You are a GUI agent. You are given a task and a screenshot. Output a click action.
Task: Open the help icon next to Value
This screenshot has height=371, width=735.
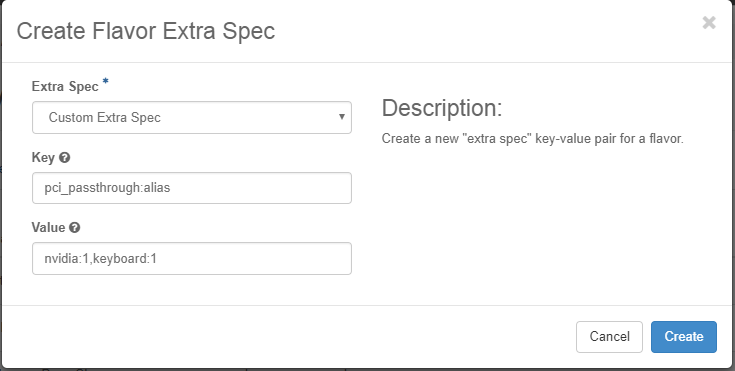75,228
